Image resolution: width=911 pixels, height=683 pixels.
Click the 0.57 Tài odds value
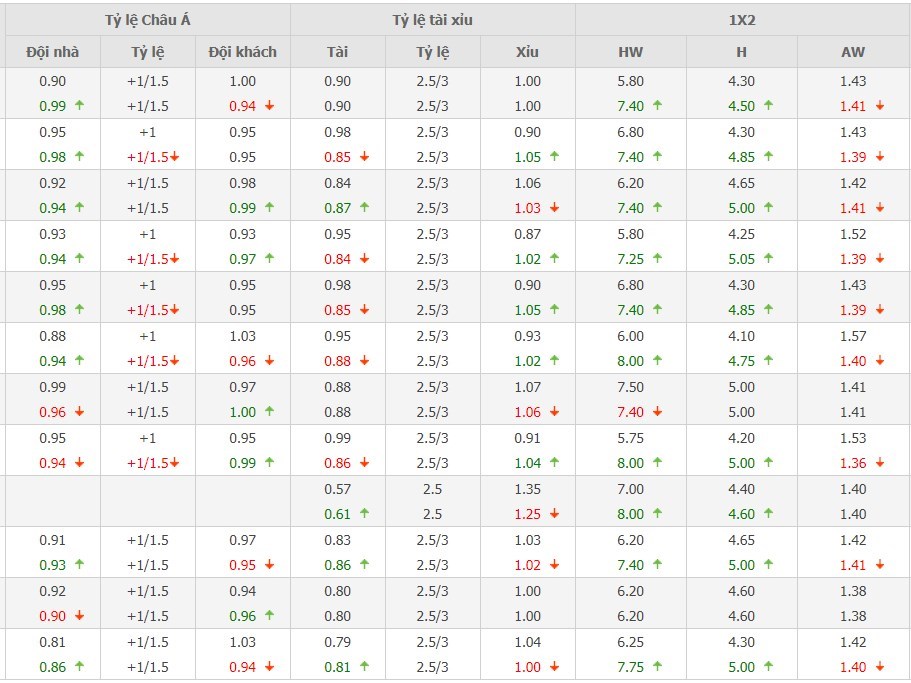tap(337, 489)
